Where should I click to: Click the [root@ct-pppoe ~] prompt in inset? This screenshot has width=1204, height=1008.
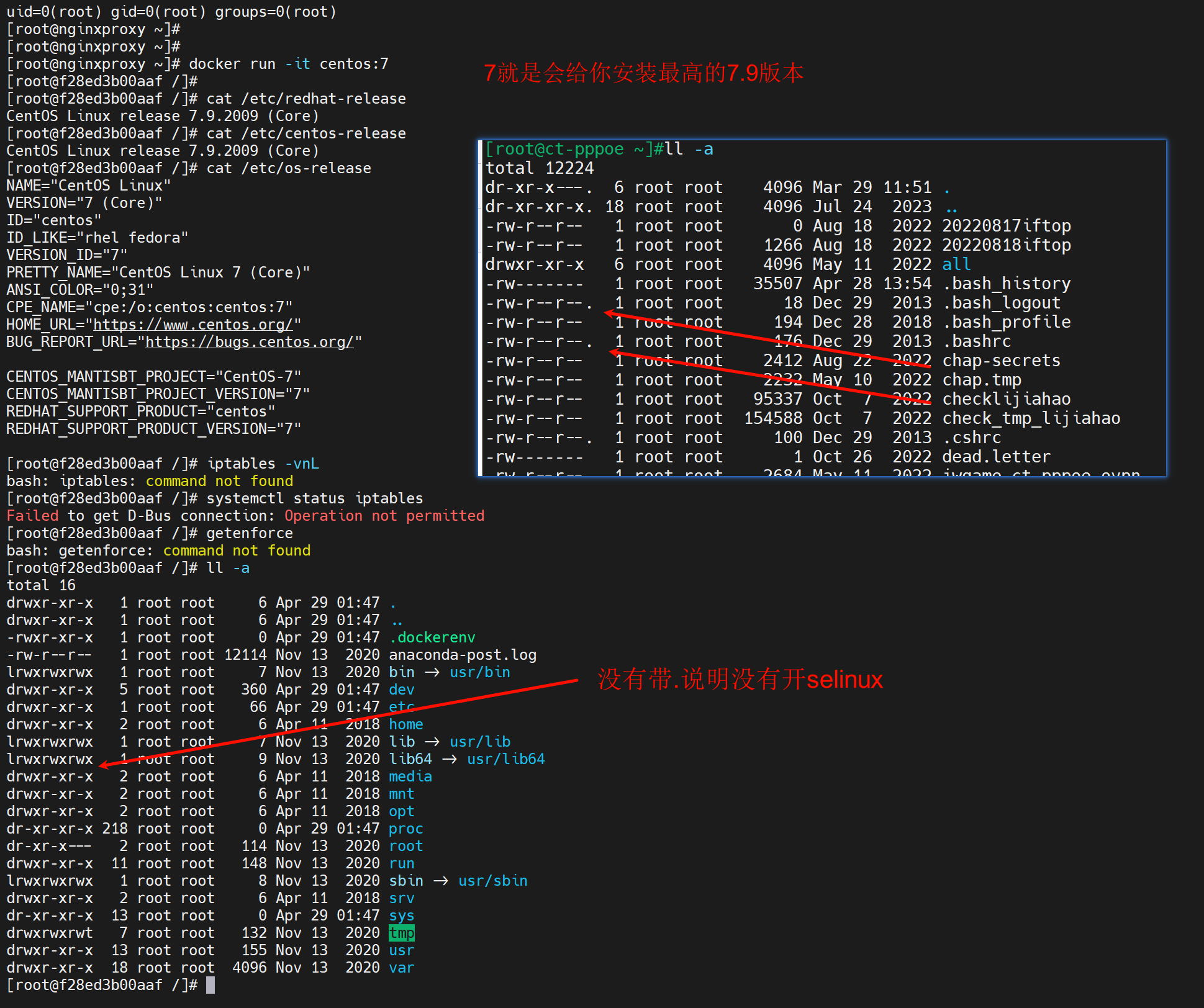pos(569,150)
